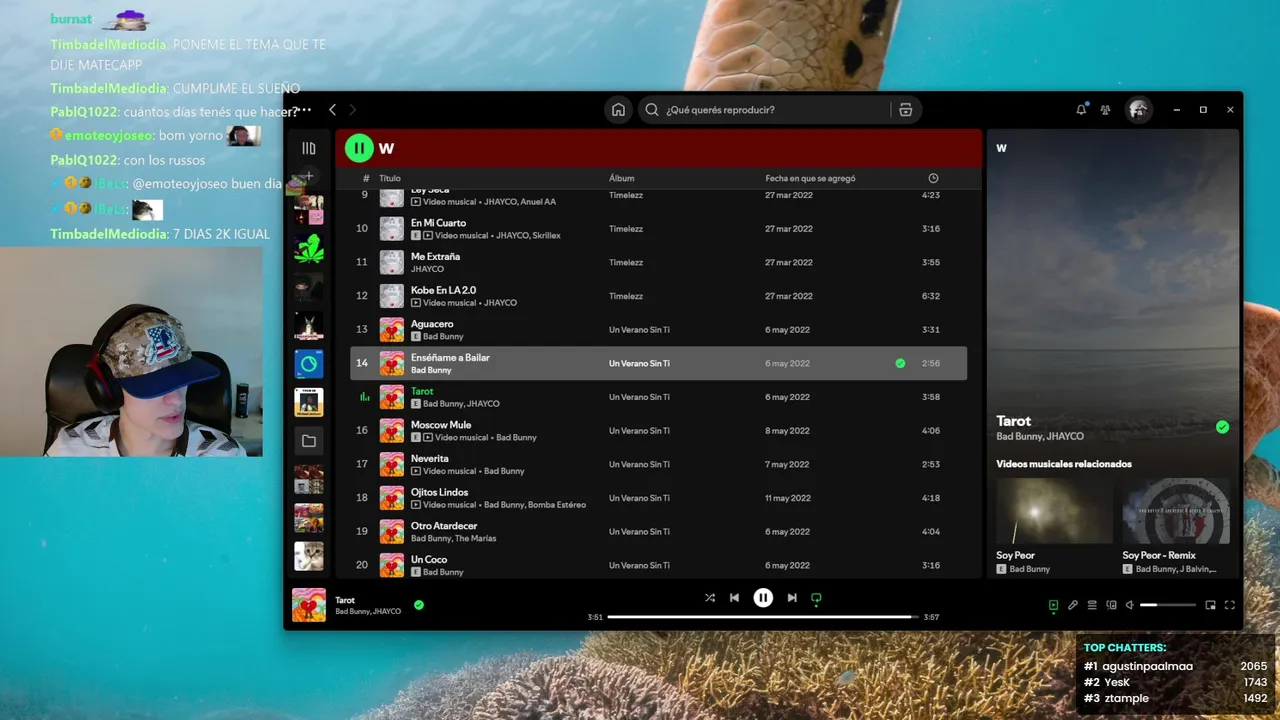The height and width of the screenshot is (720, 1280).
Task: Open the three-dots app menu
Action: point(304,110)
